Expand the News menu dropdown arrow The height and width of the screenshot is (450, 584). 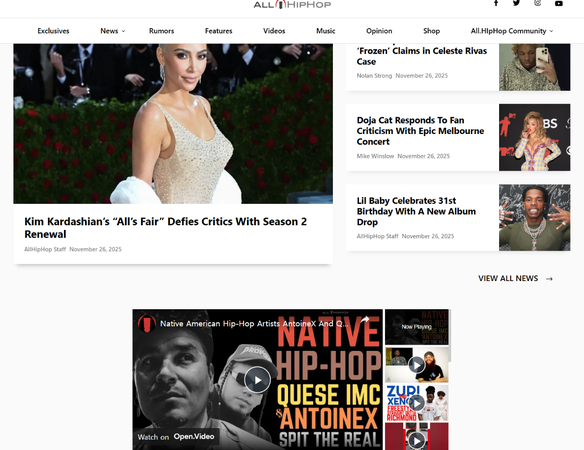[123, 31]
